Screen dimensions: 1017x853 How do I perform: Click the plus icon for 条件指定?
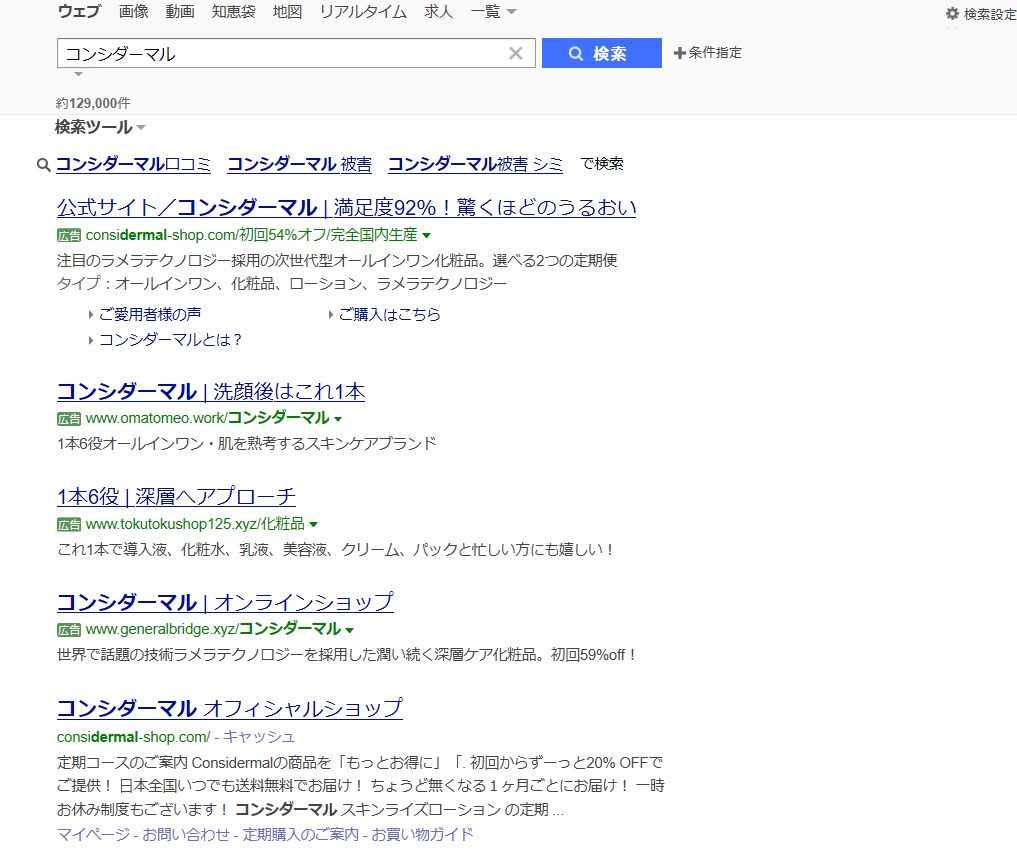coord(680,53)
